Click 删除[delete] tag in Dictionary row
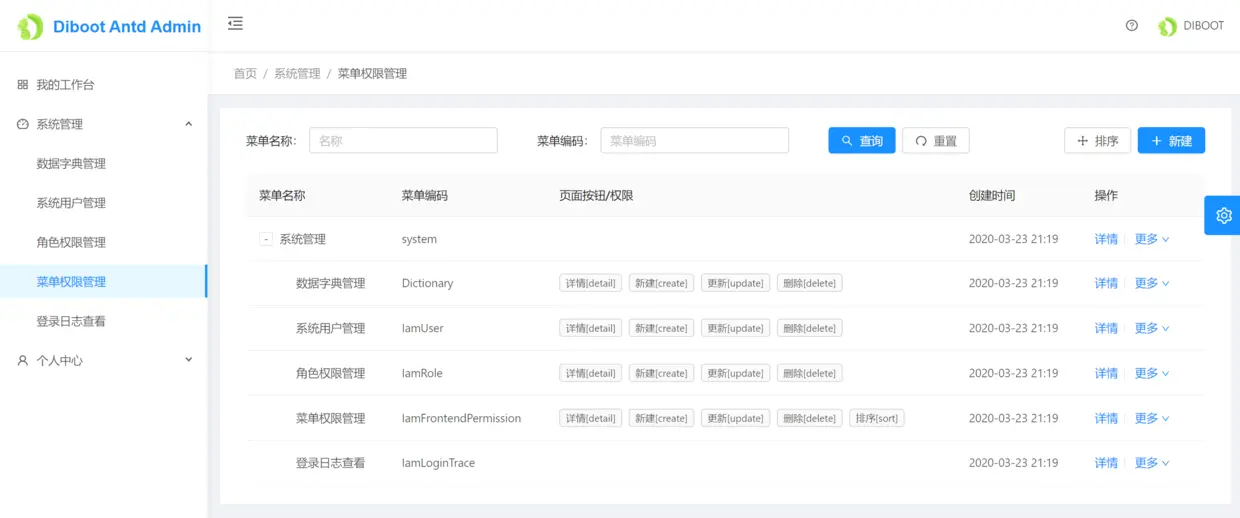This screenshot has width=1240, height=518. point(810,283)
